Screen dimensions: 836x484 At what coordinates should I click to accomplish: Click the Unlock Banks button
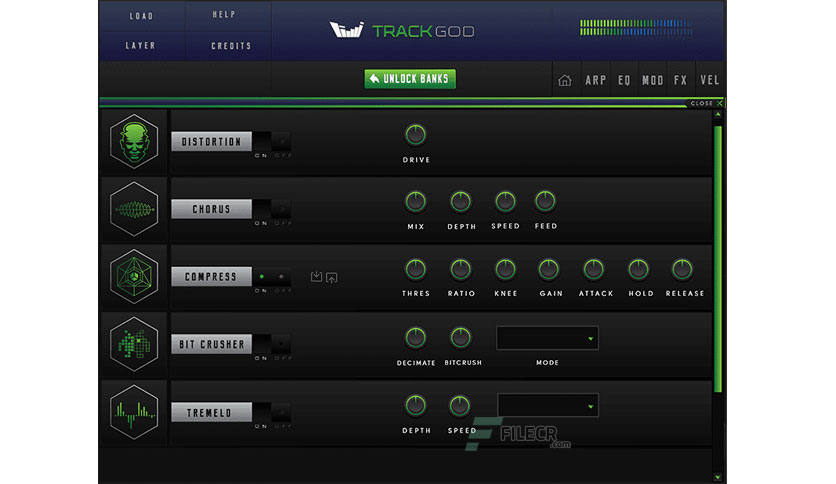(x=410, y=79)
